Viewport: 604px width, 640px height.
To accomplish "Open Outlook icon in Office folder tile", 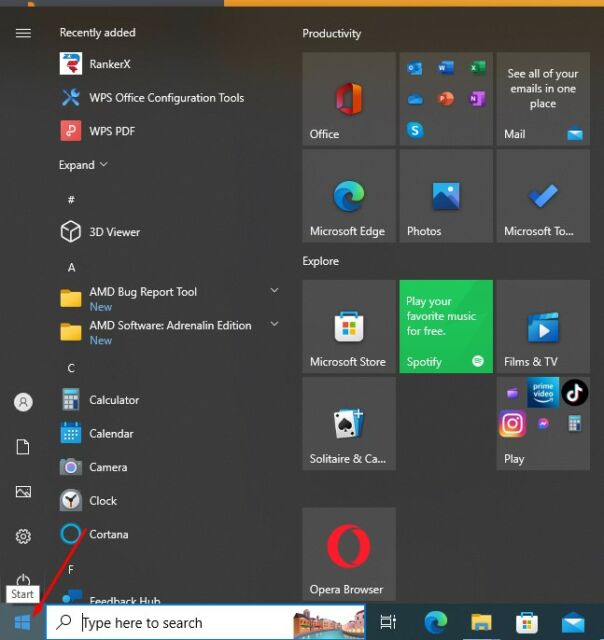I will pos(415,68).
